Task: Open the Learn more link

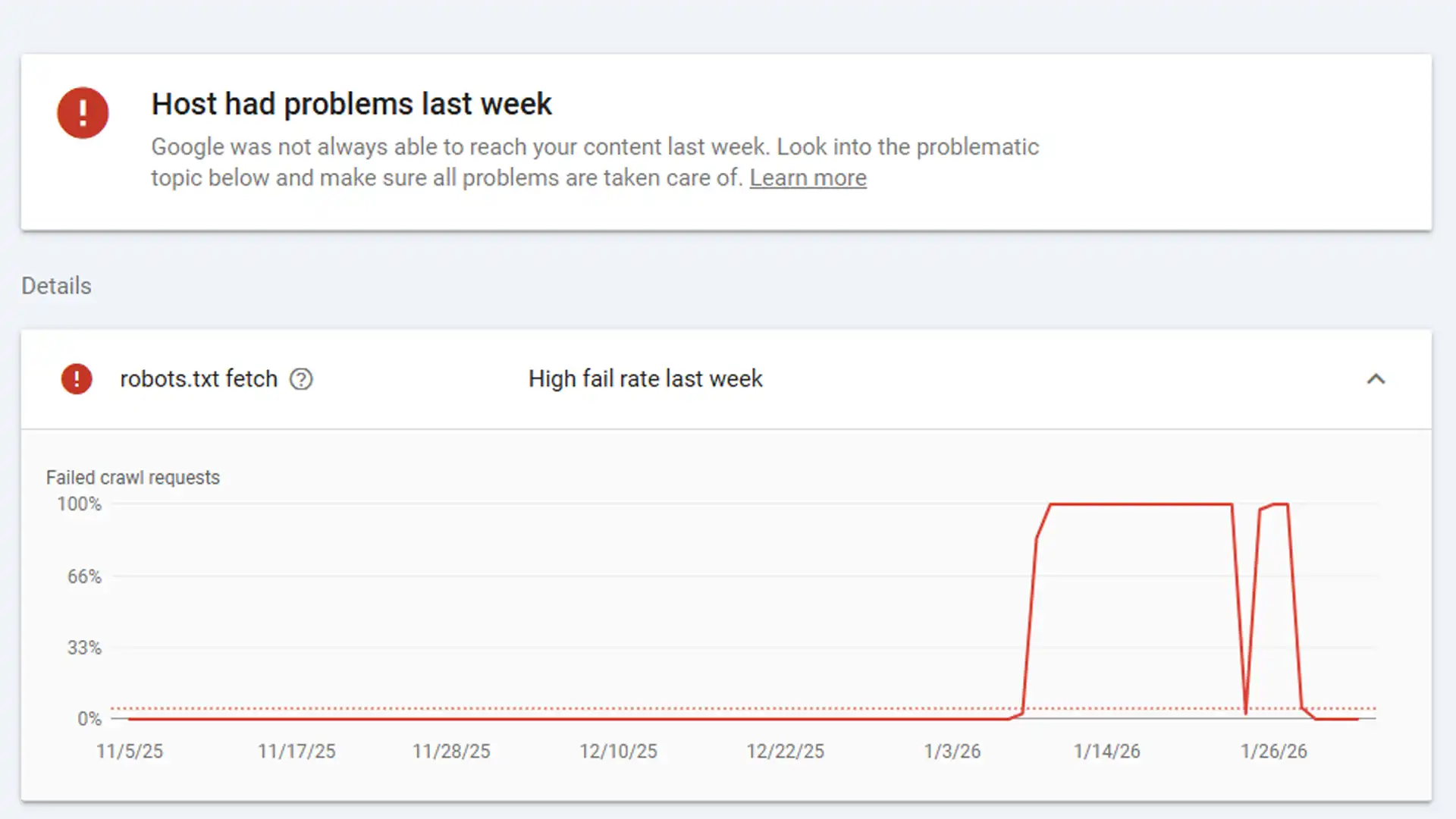Action: 807,177
